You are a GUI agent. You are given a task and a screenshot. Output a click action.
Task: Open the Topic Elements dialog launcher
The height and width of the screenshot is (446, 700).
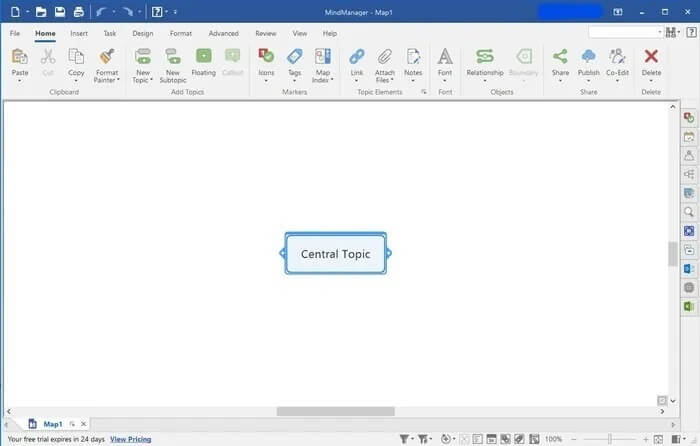[x=424, y=92]
